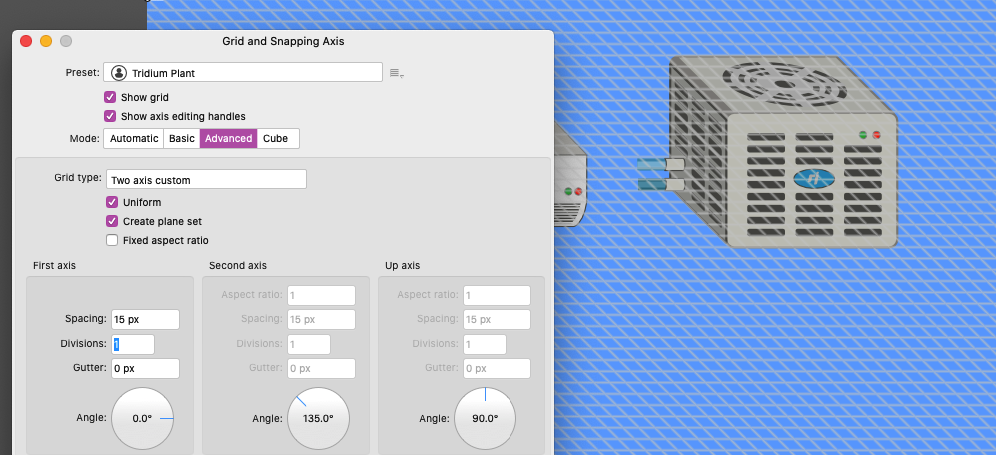The width and height of the screenshot is (996, 455).
Task: Click the blue logo on the AC unit
Action: (813, 179)
